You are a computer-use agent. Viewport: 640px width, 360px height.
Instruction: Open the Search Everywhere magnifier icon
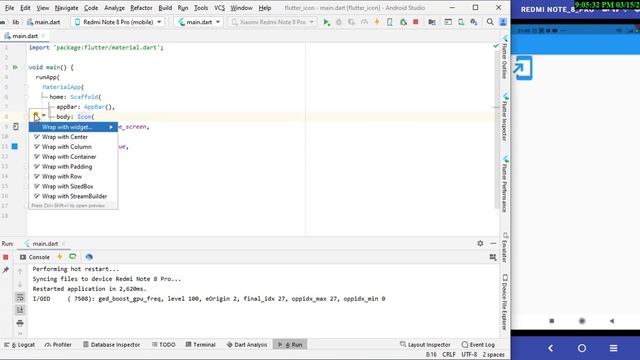pyautogui.click(x=490, y=22)
